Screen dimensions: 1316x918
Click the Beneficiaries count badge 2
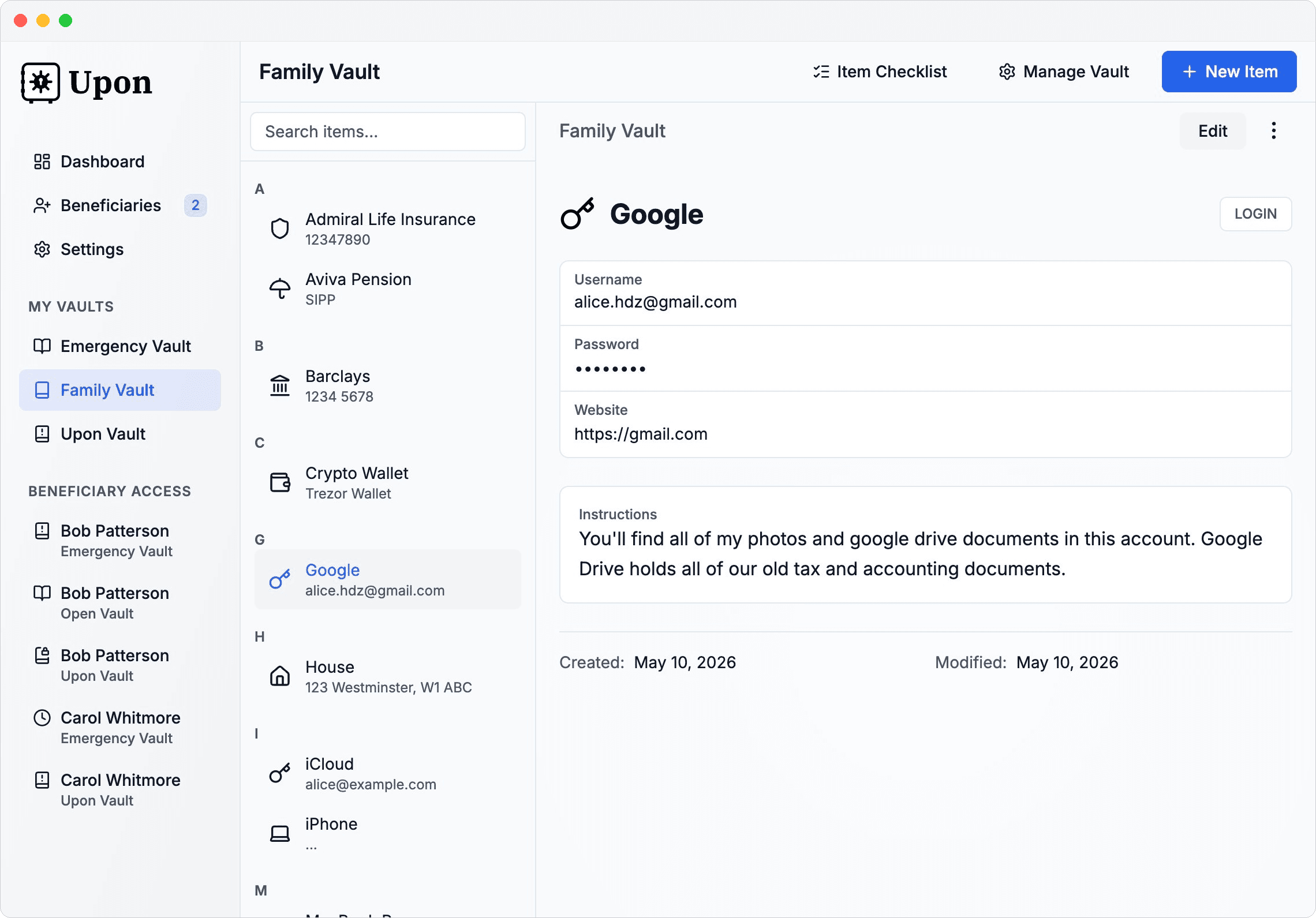[x=196, y=205]
